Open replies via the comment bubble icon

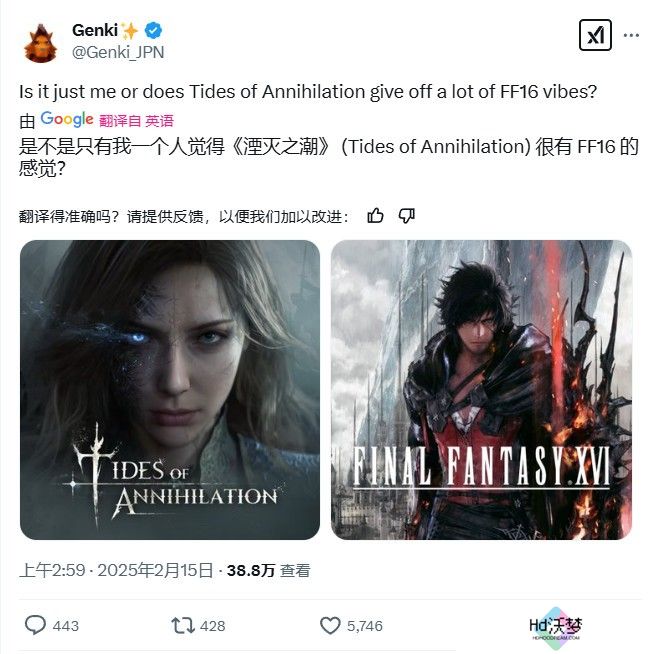click(x=35, y=625)
